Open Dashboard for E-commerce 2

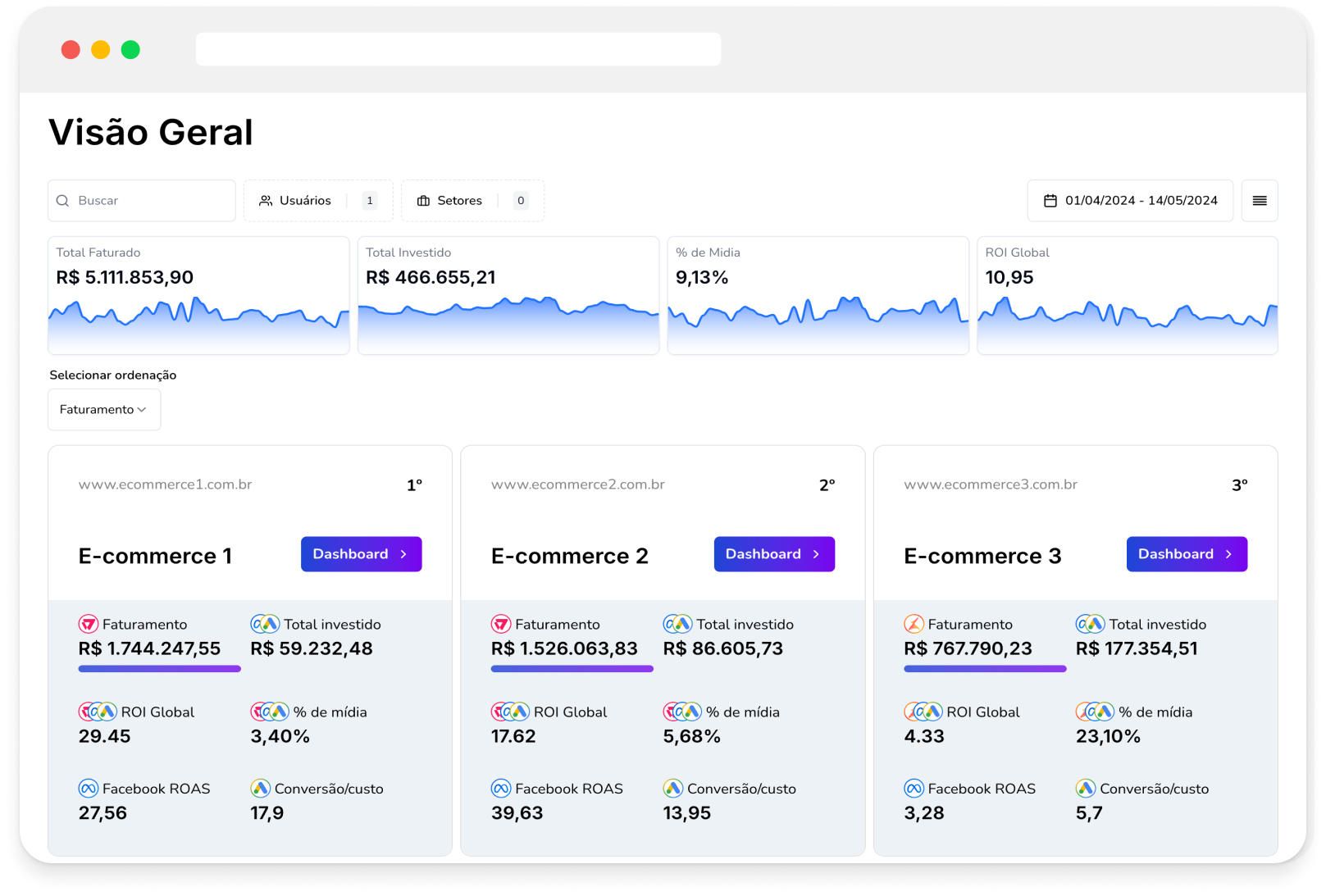pos(774,554)
